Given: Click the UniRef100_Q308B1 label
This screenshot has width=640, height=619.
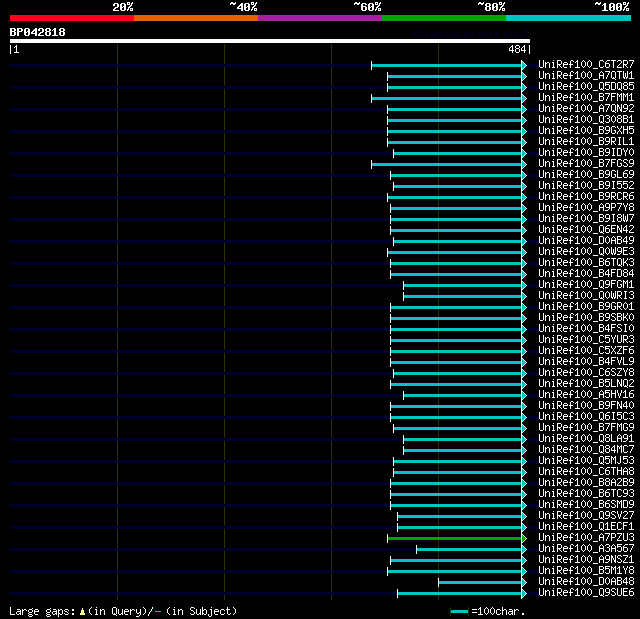Looking at the screenshot, I should 586,120.
